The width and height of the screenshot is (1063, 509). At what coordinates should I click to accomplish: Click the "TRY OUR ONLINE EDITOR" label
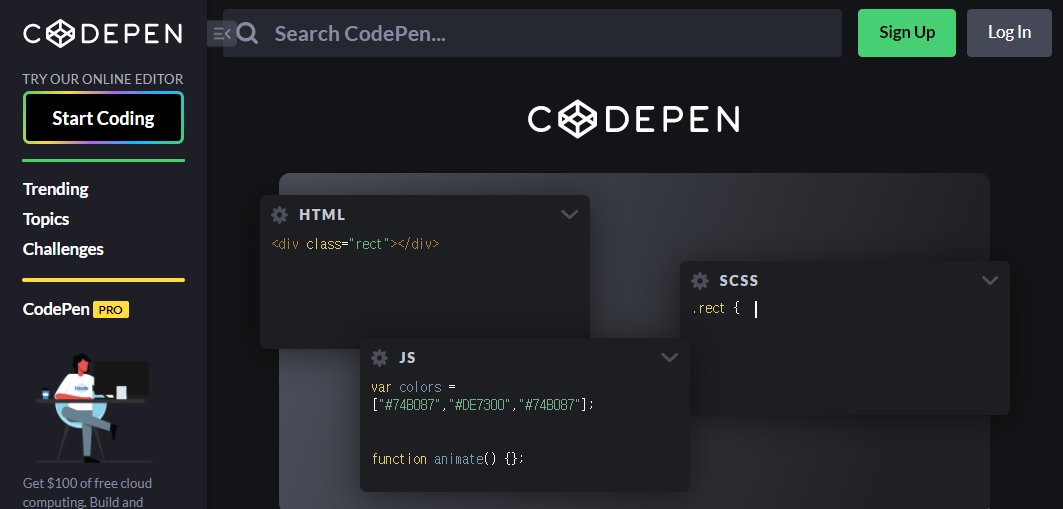[103, 79]
